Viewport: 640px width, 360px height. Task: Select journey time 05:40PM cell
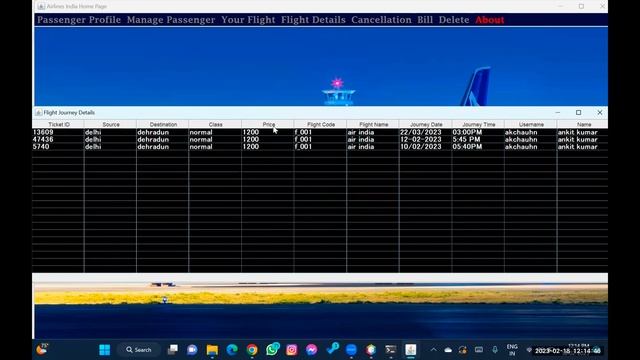pos(478,147)
